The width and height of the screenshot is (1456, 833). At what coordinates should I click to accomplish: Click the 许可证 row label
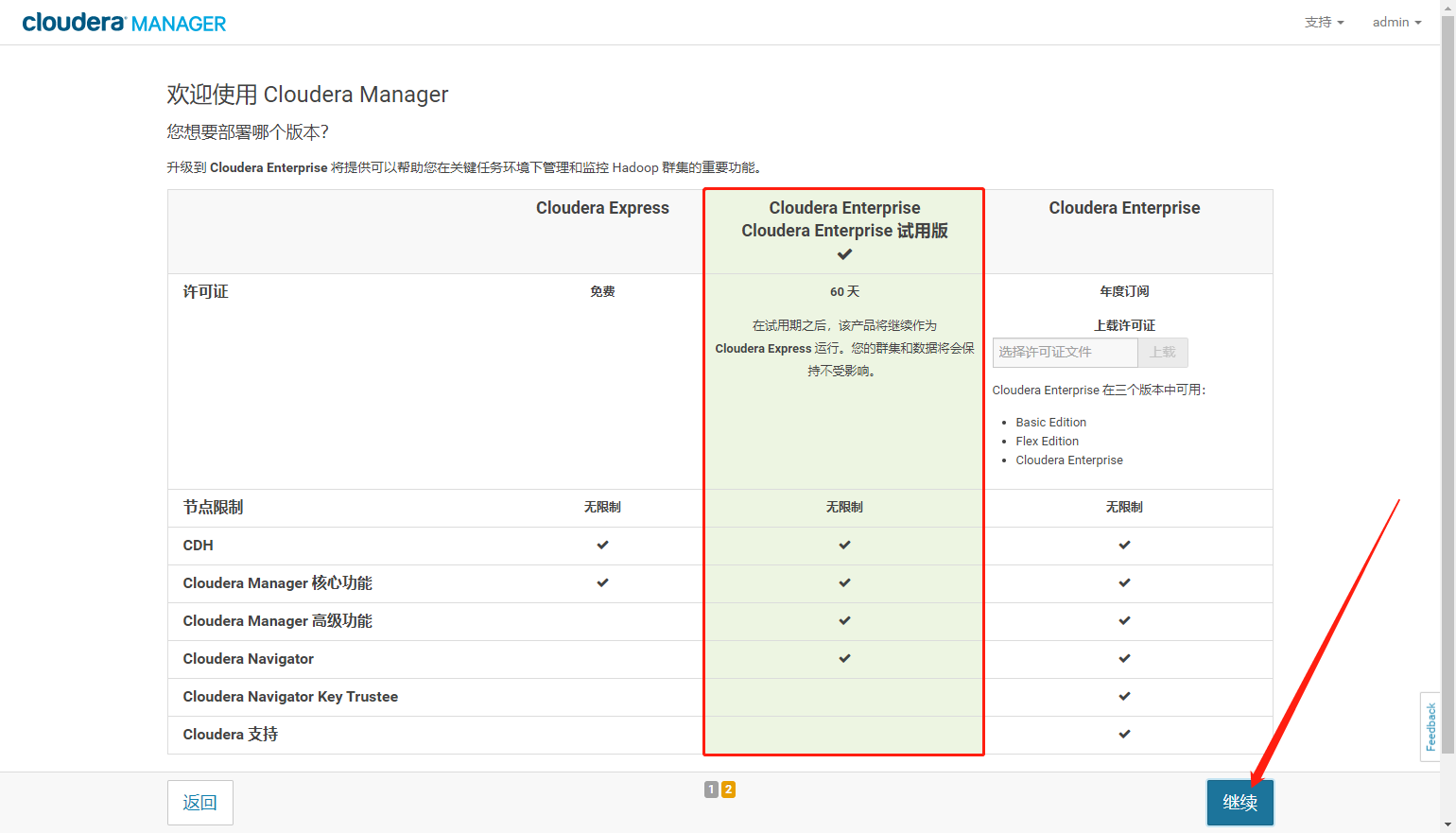tap(205, 291)
